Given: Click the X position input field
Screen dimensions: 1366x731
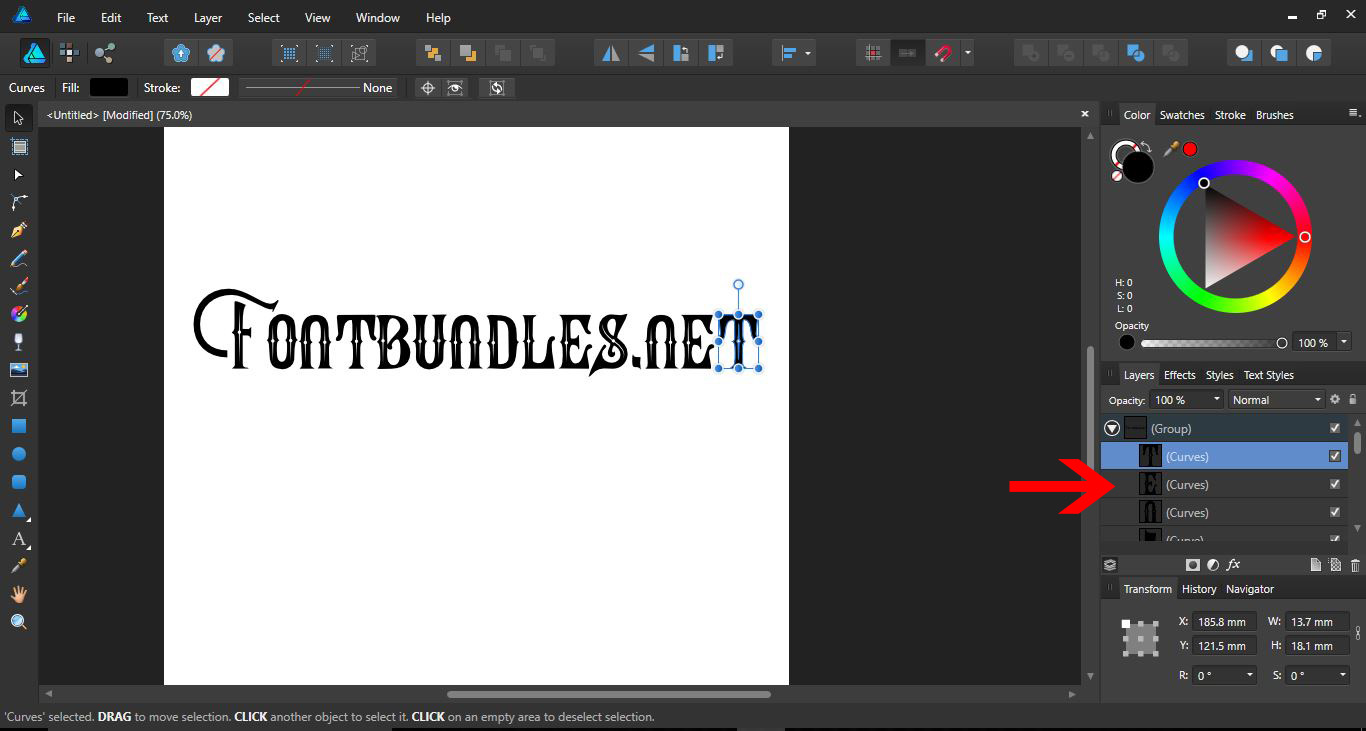Looking at the screenshot, I should pos(1224,621).
